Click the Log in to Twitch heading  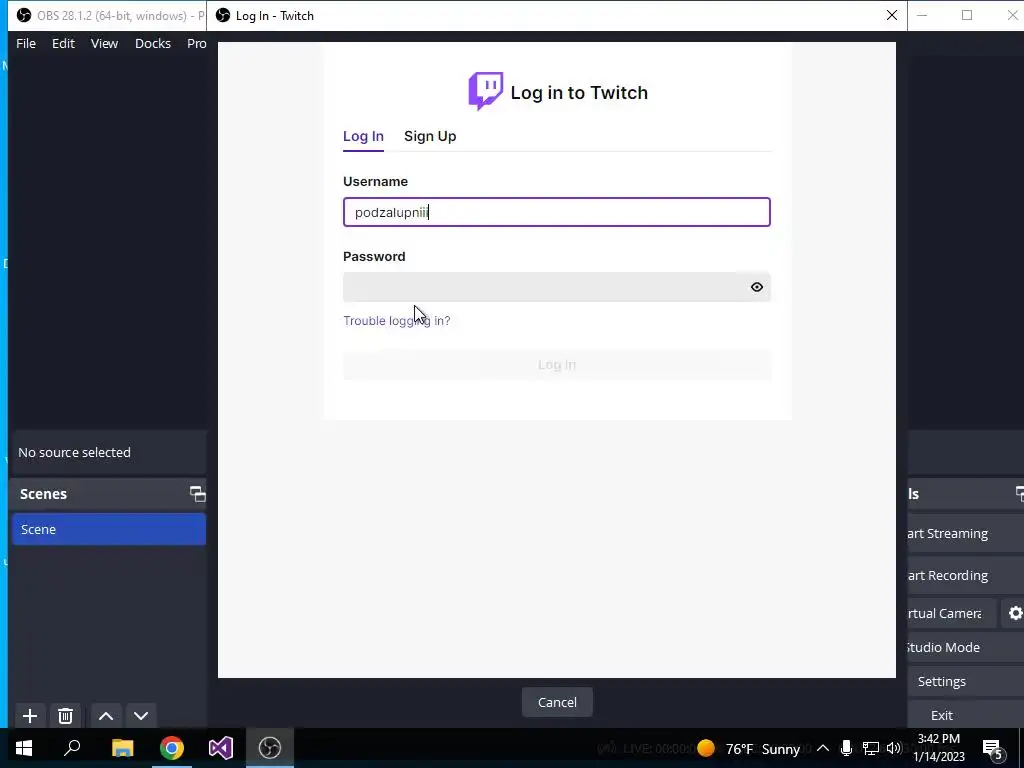point(579,93)
